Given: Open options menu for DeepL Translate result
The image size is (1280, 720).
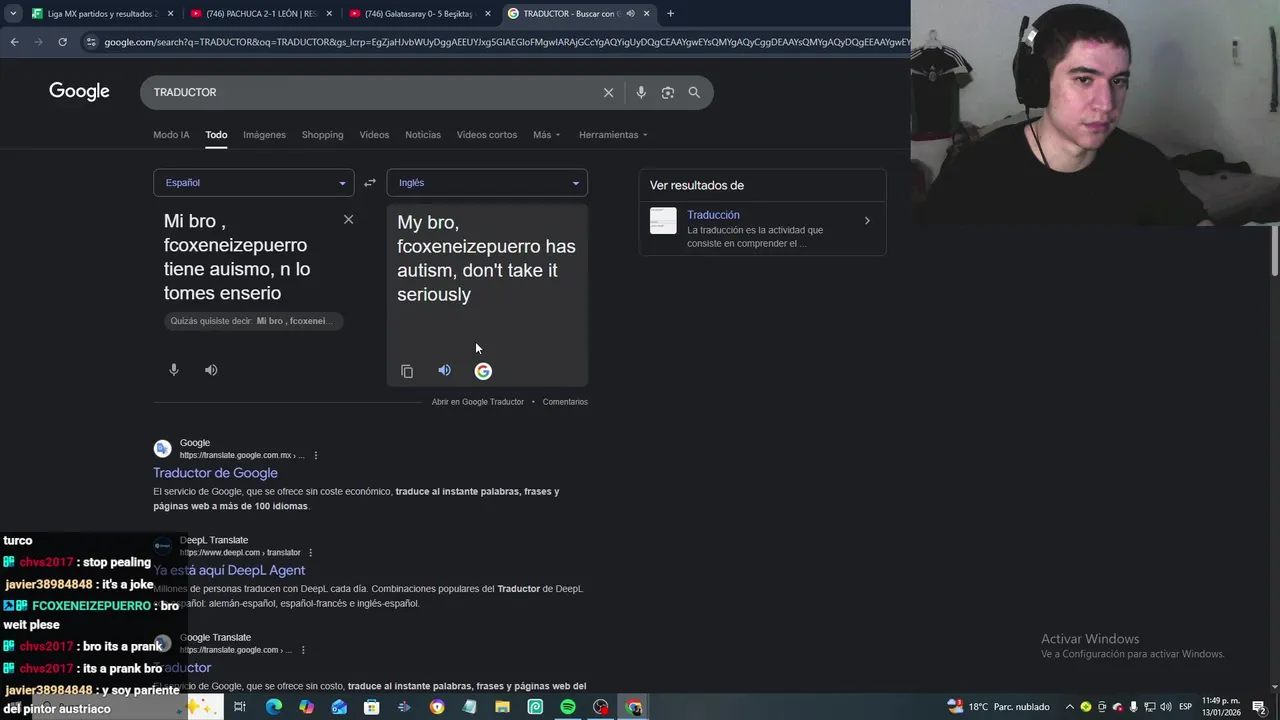Looking at the screenshot, I should coord(311,553).
